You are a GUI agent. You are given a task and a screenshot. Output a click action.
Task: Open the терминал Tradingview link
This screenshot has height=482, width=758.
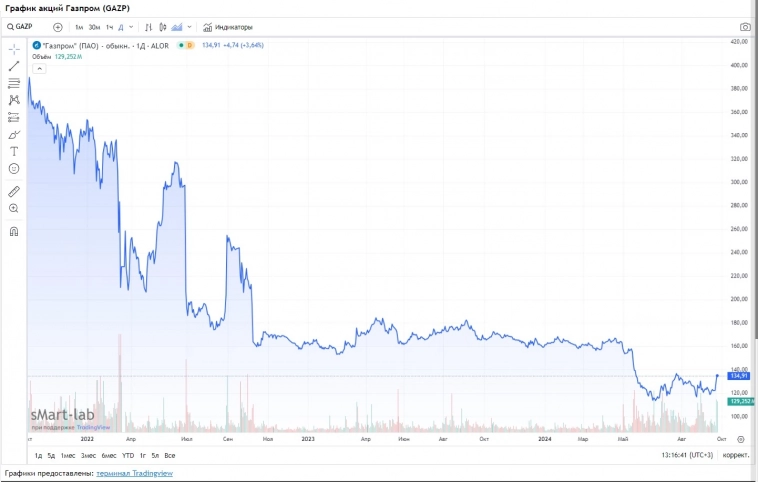(134, 473)
